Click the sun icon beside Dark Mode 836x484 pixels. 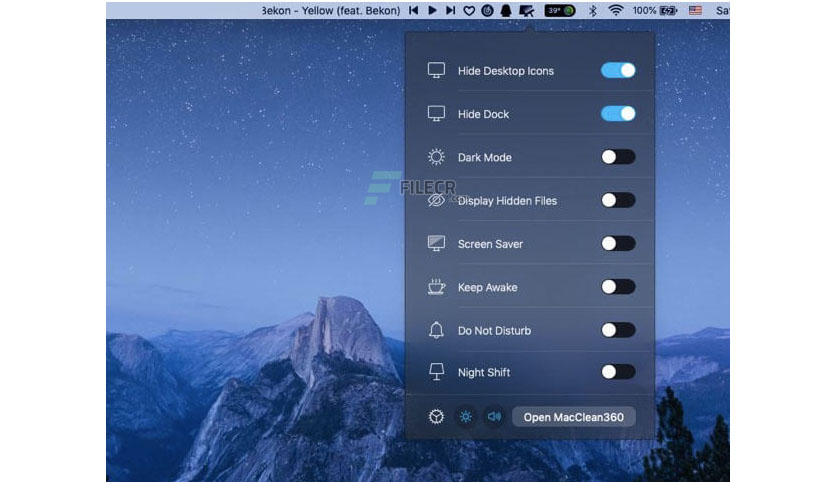(x=436, y=157)
